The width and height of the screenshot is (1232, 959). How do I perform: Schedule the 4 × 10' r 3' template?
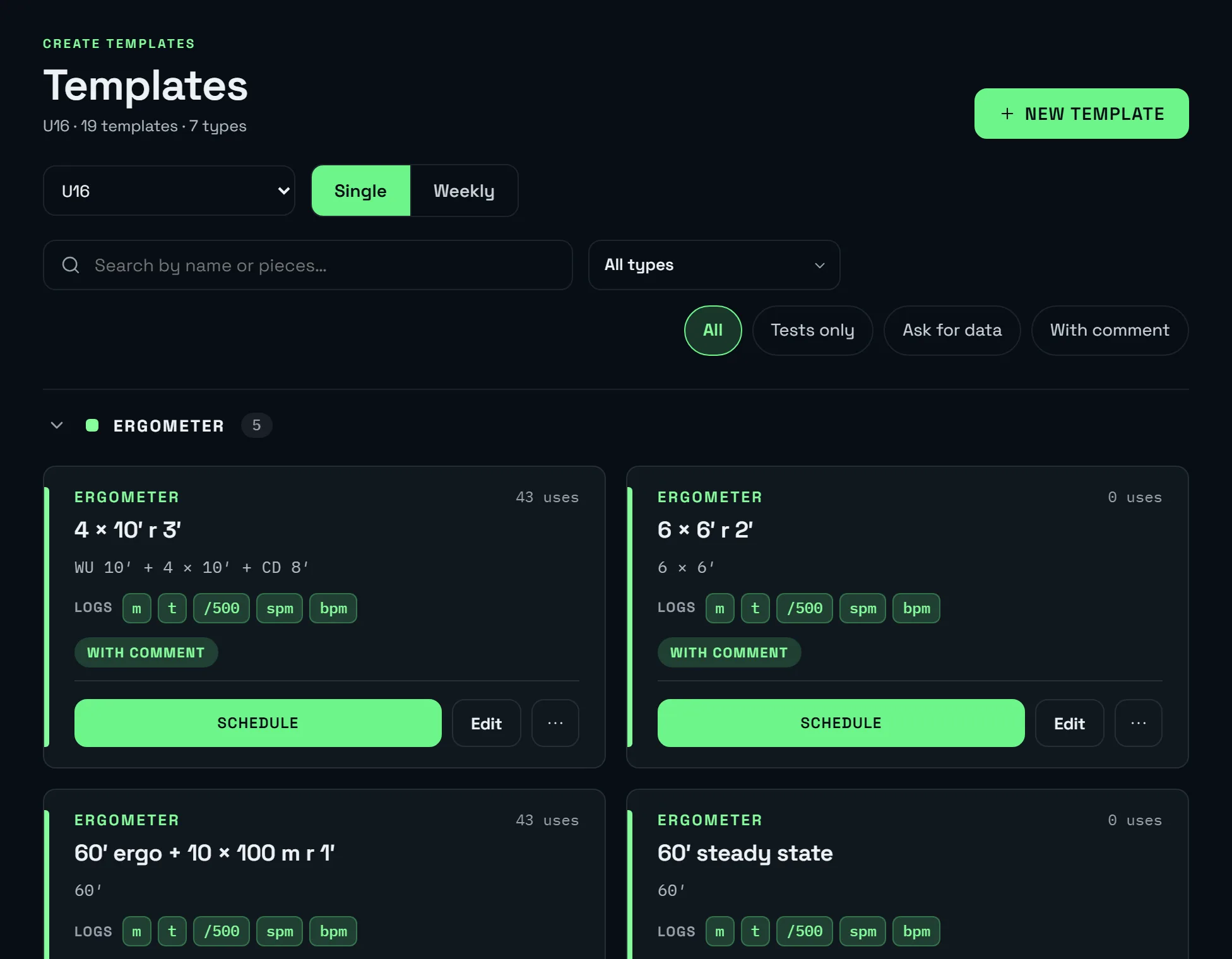click(x=258, y=723)
